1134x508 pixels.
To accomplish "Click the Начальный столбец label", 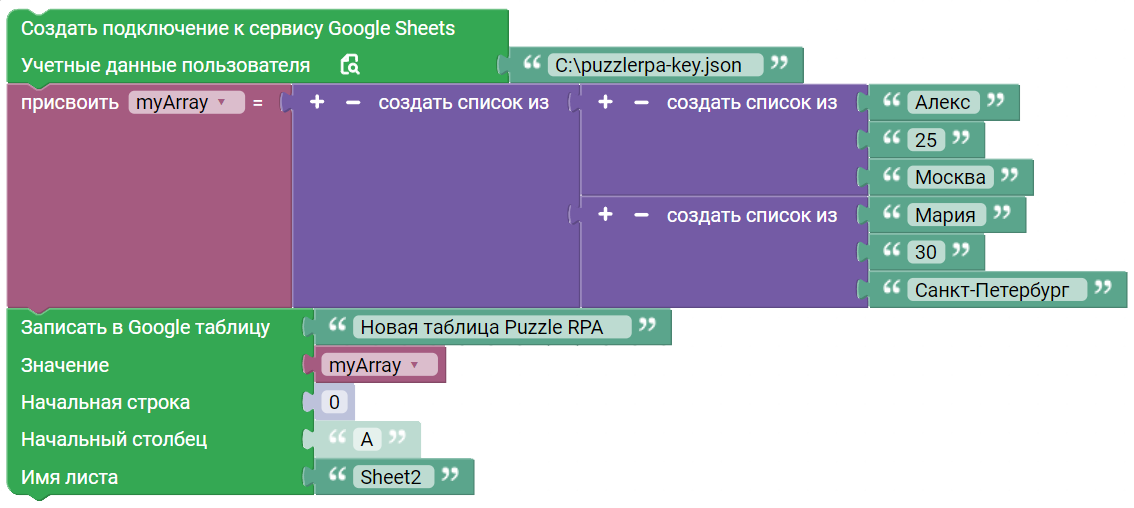I will [114, 439].
